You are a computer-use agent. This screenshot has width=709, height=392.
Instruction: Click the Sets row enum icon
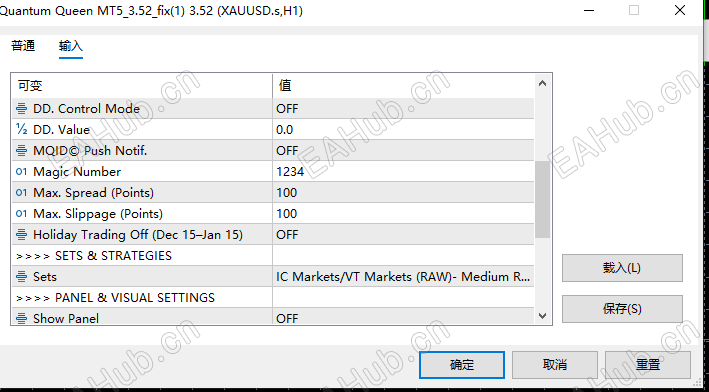tap(21, 277)
